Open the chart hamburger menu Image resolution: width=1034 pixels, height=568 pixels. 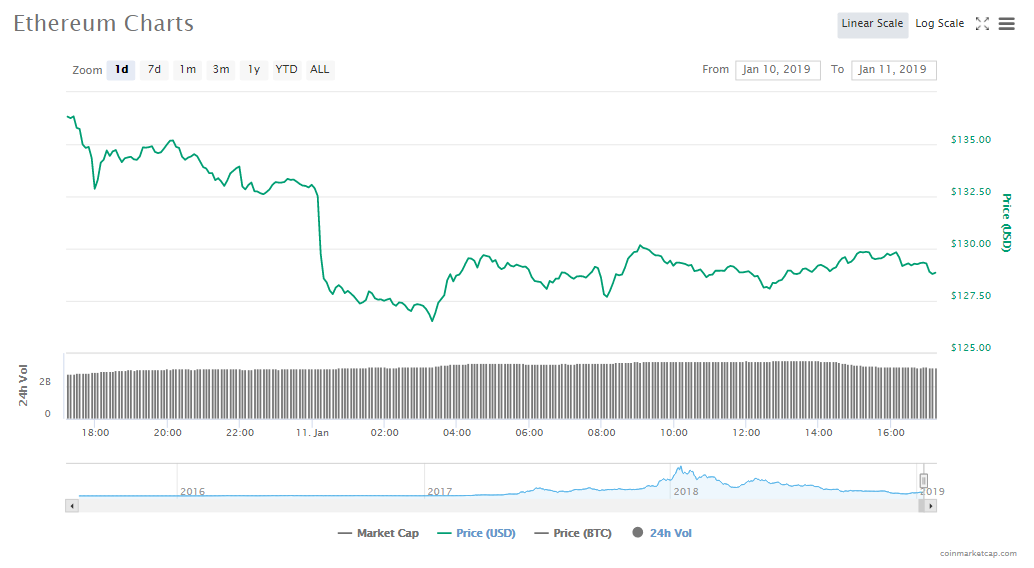point(1006,24)
